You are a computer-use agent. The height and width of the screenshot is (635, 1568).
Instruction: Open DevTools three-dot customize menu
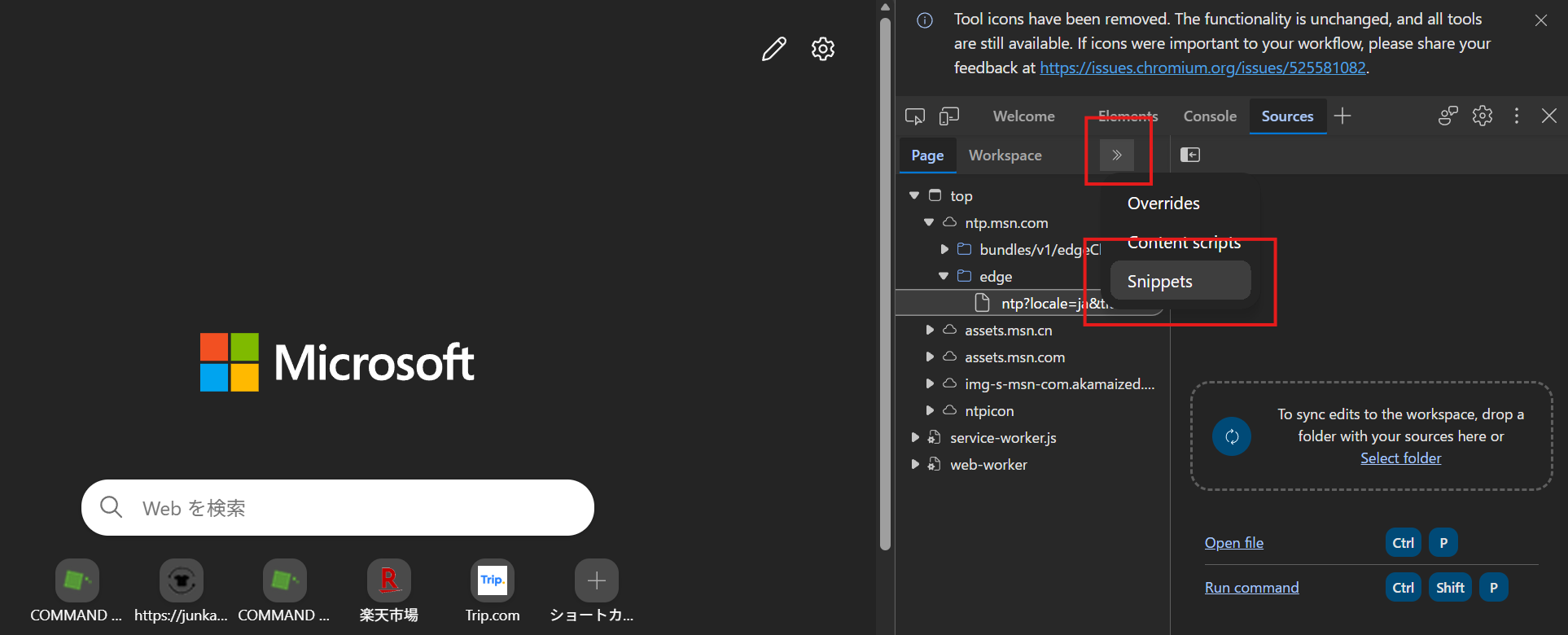pos(1516,116)
